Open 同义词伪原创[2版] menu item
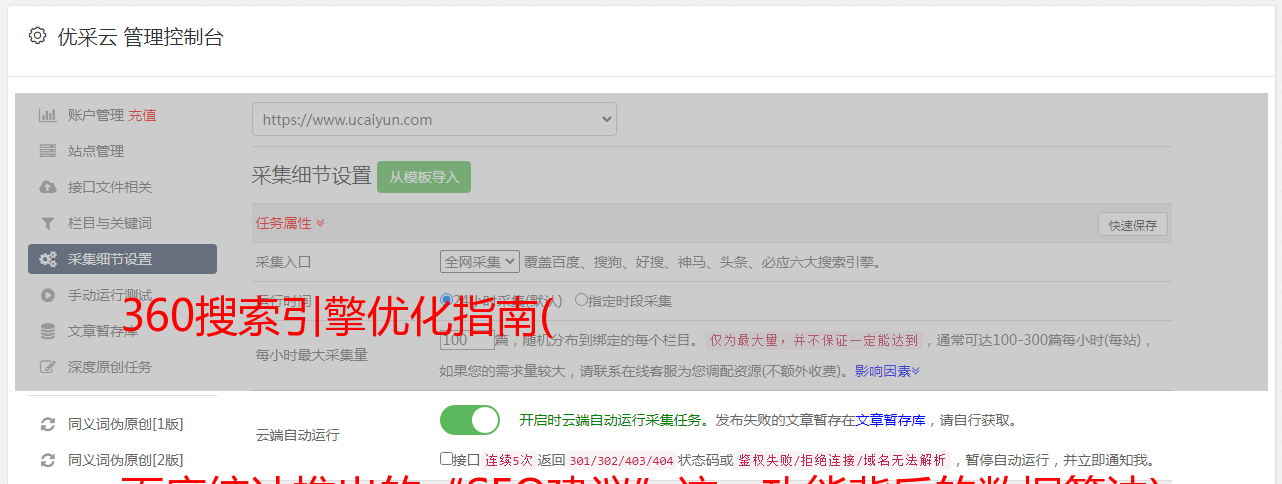This screenshot has height=484, width=1282. (126, 460)
